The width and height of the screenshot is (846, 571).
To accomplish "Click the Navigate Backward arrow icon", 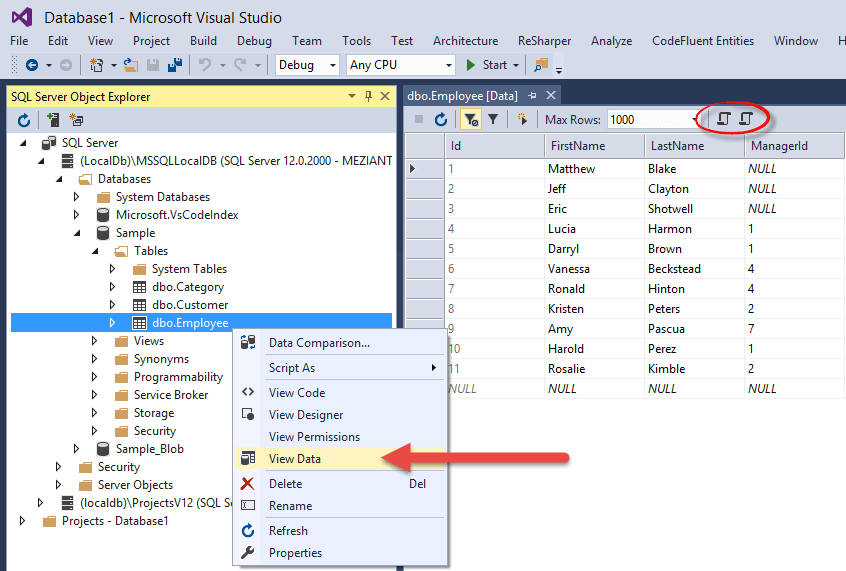I will pyautogui.click(x=32, y=65).
